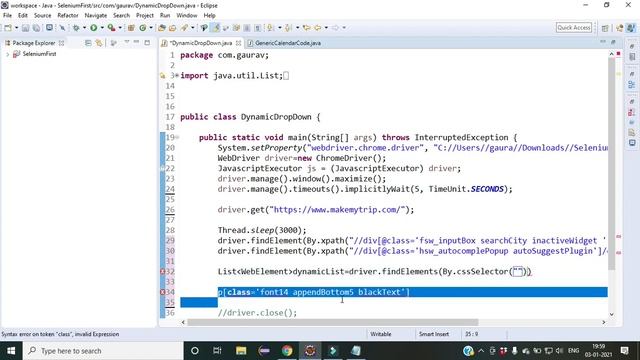Open the Refactor menu
This screenshot has width=640, height=360.
coord(68,16)
